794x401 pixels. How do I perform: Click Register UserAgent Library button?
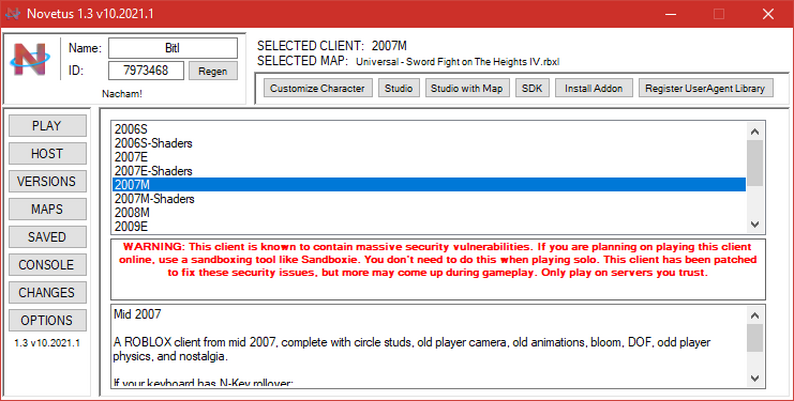[705, 88]
